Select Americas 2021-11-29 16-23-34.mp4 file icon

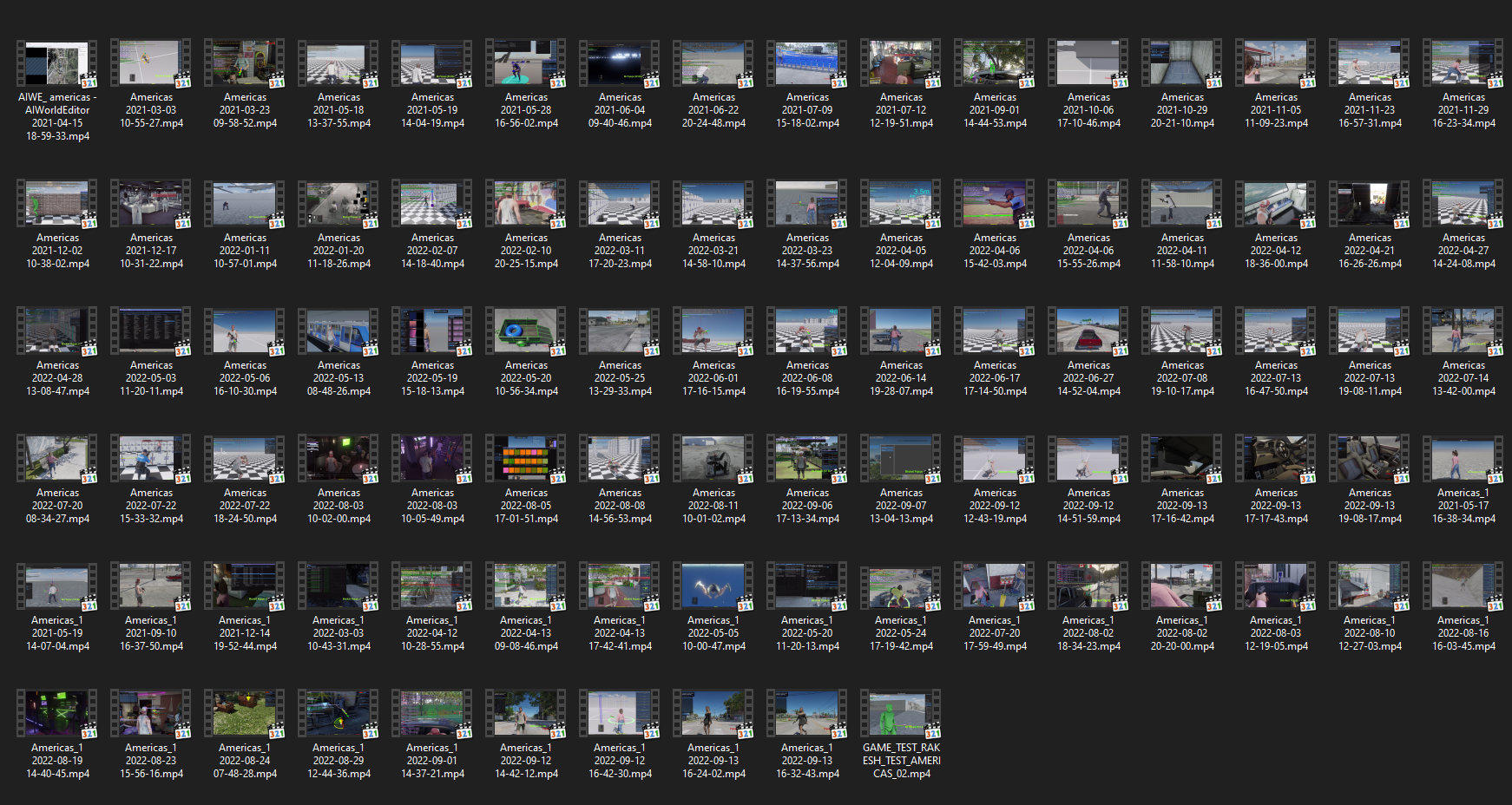click(x=1463, y=63)
